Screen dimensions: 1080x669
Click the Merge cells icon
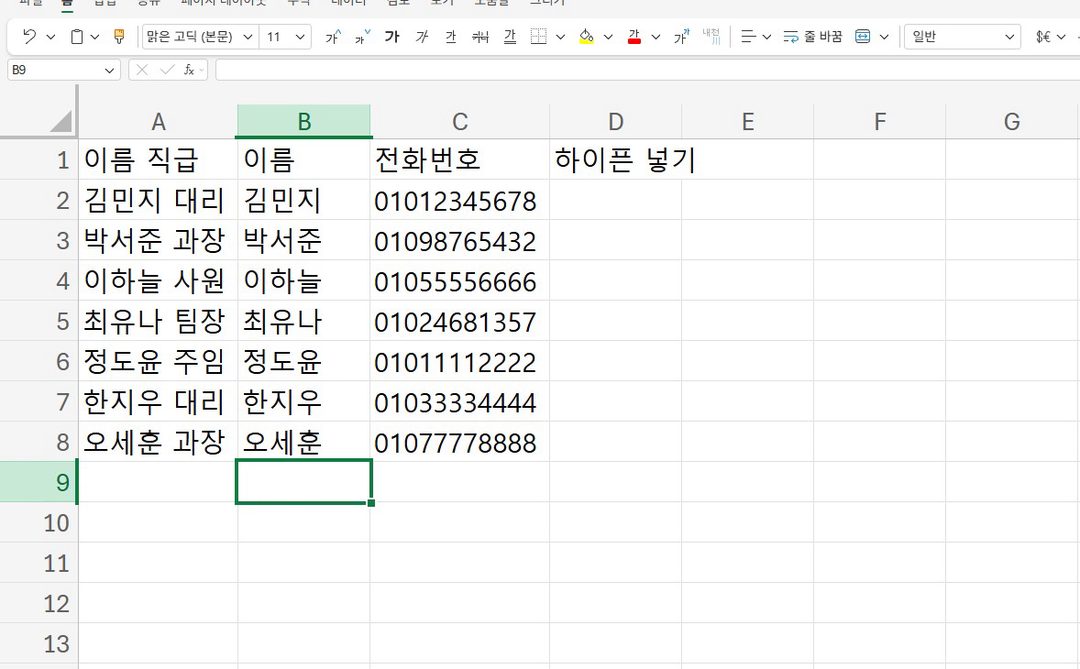pos(862,37)
